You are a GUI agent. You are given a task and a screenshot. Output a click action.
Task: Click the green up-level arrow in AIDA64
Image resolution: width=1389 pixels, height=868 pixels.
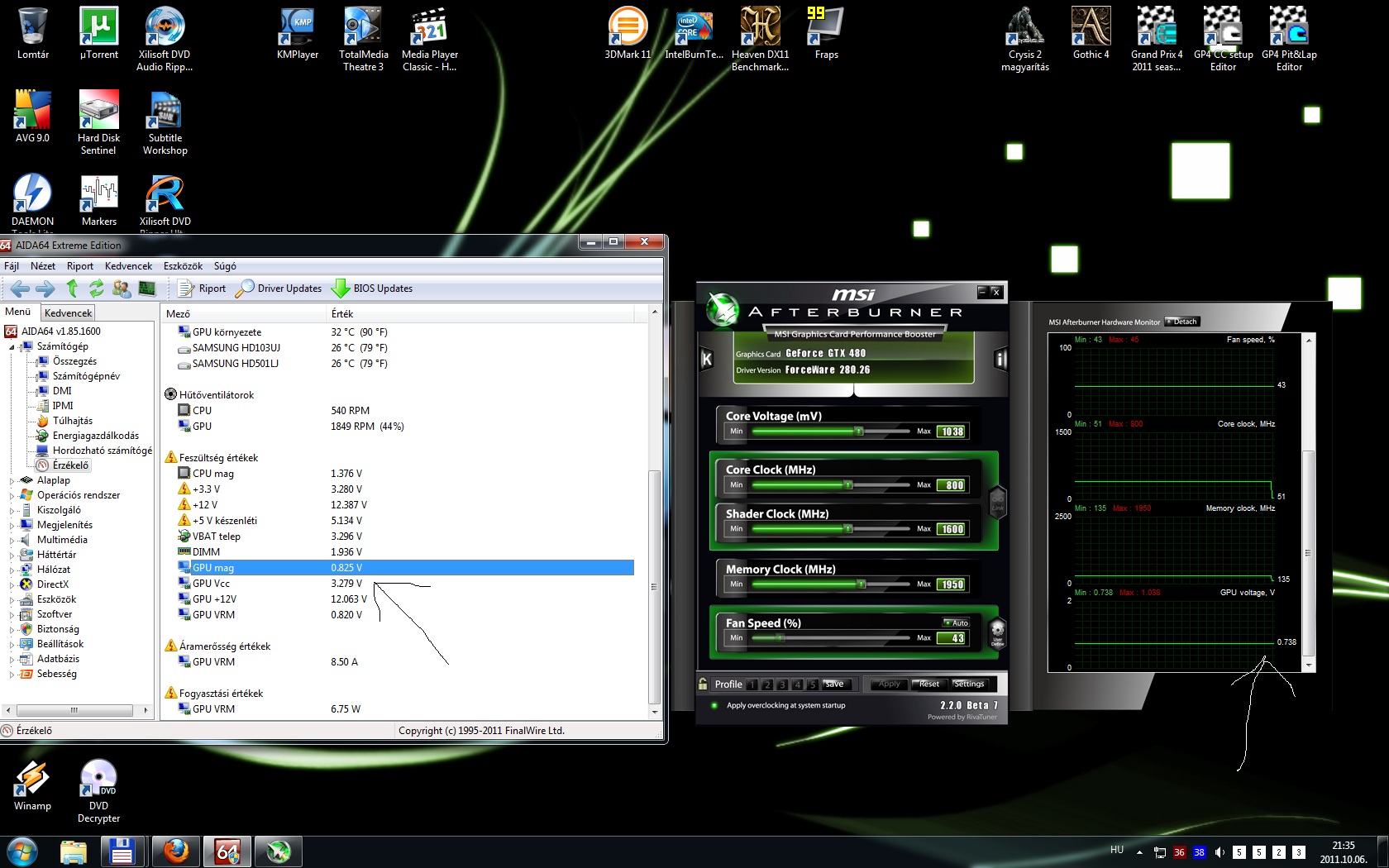(x=72, y=288)
